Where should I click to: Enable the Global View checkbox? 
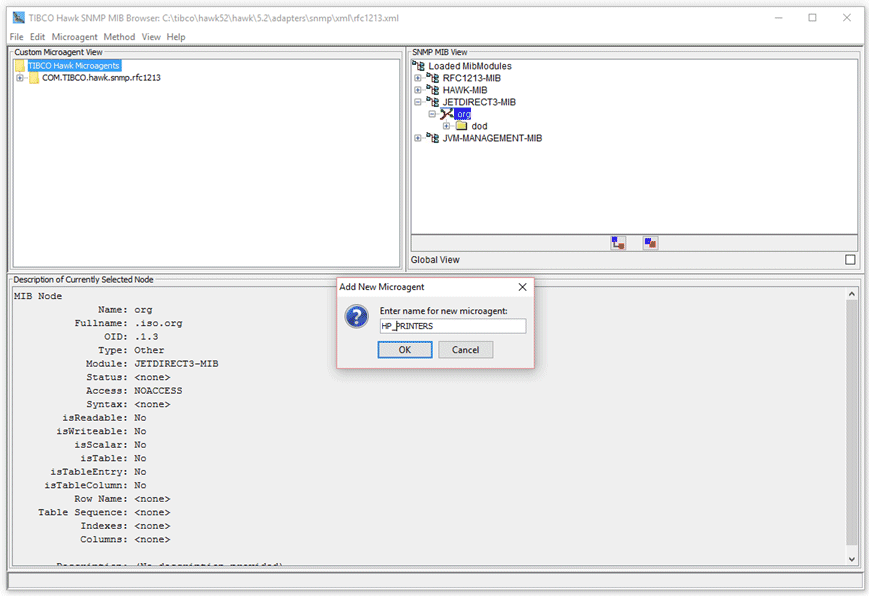click(x=850, y=259)
